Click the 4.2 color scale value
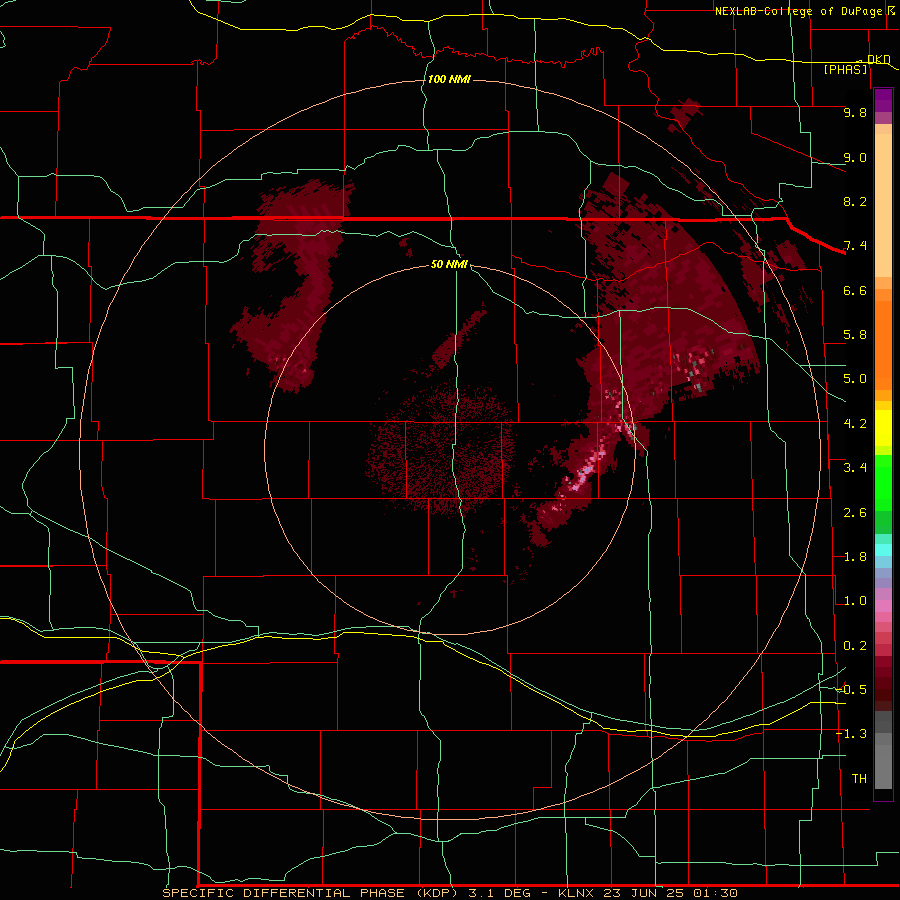 [x=855, y=424]
